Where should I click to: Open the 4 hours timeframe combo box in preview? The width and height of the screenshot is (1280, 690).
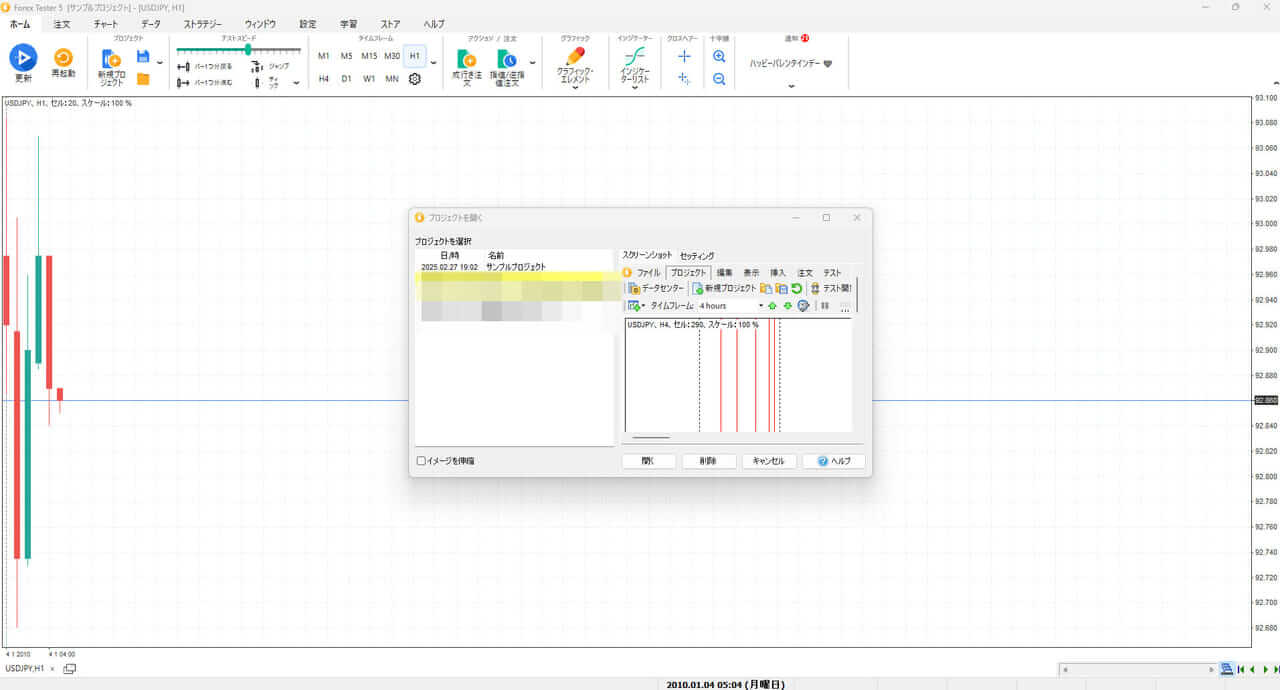[x=732, y=306]
